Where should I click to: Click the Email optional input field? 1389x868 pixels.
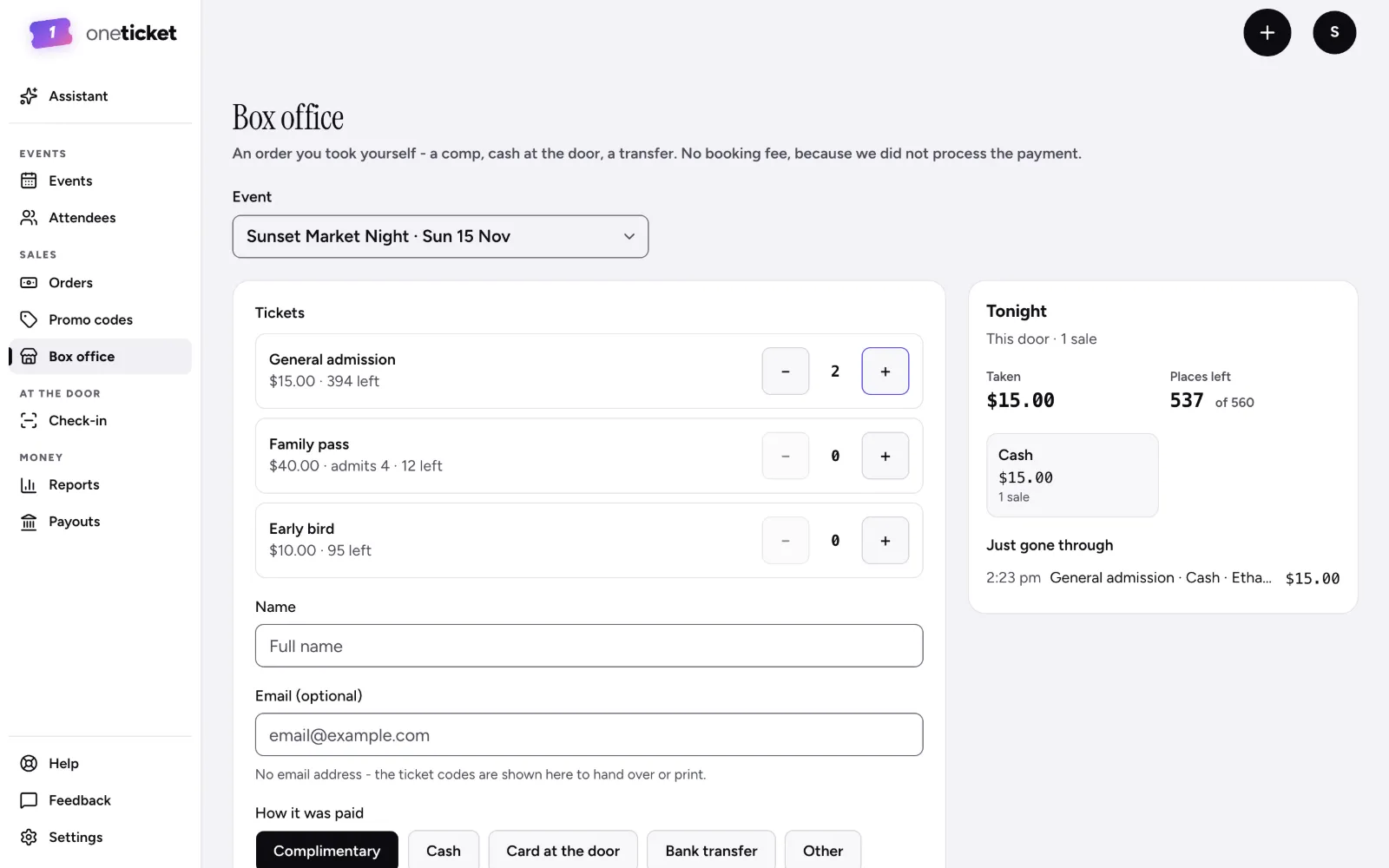(x=589, y=735)
